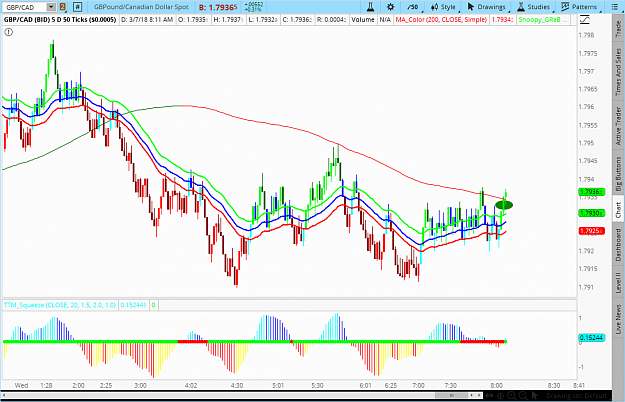Click the zoom in magnifier icon
The image size is (625, 402).
512,395
